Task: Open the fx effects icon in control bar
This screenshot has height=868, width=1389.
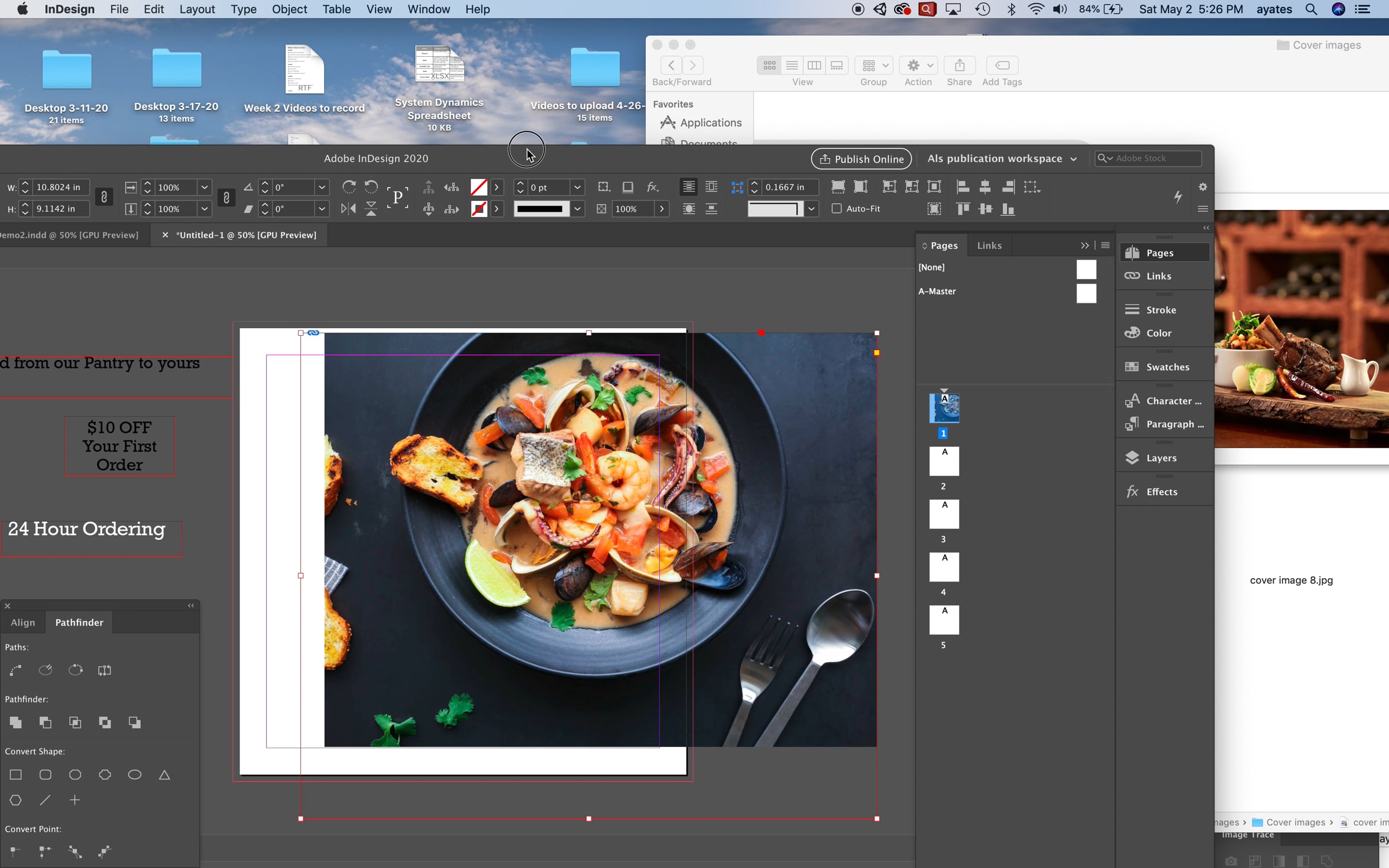Action: pos(653,187)
